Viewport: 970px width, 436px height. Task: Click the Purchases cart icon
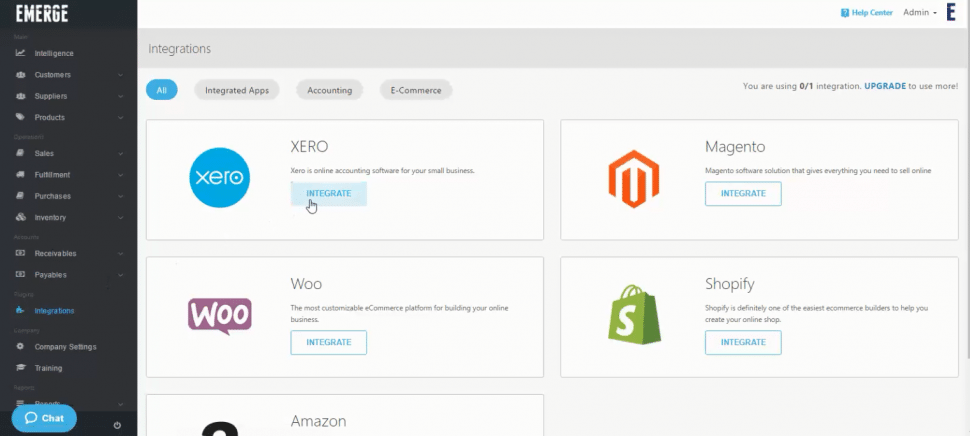tap(20, 195)
